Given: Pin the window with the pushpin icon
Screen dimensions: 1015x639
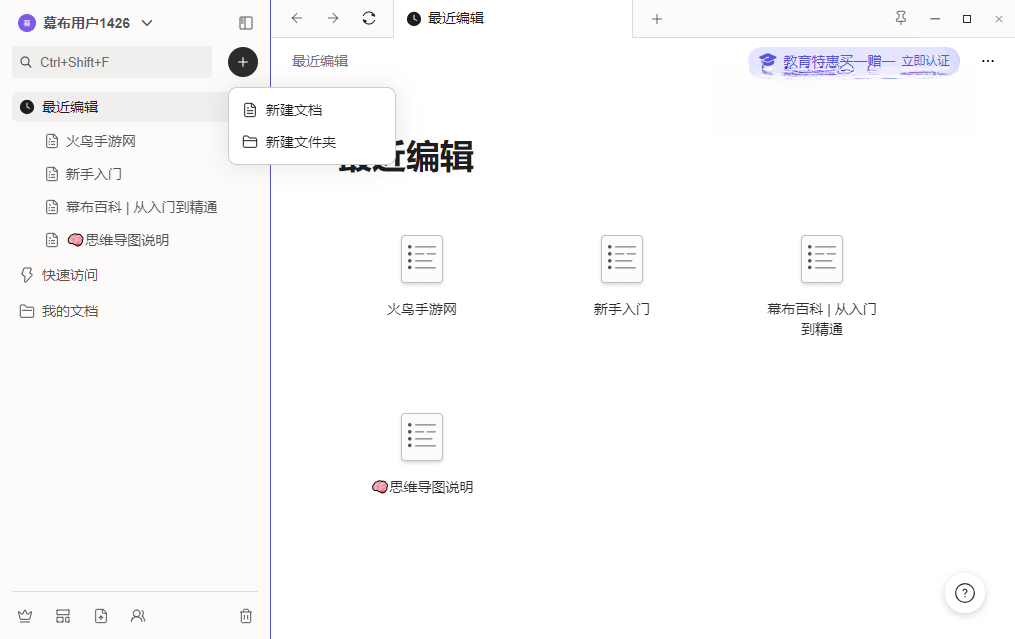Looking at the screenshot, I should [900, 18].
